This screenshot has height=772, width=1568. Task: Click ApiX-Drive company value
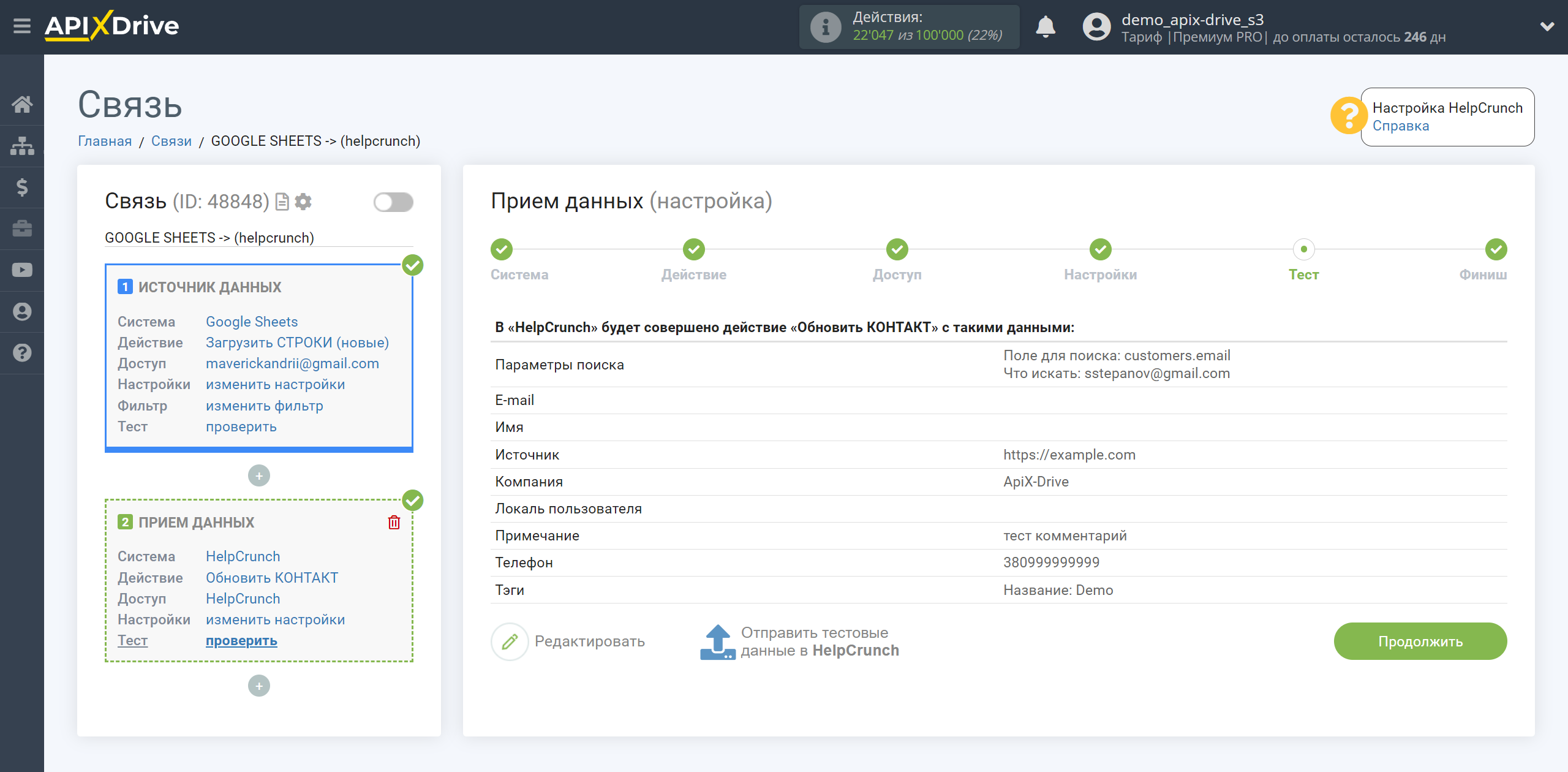[1036, 482]
